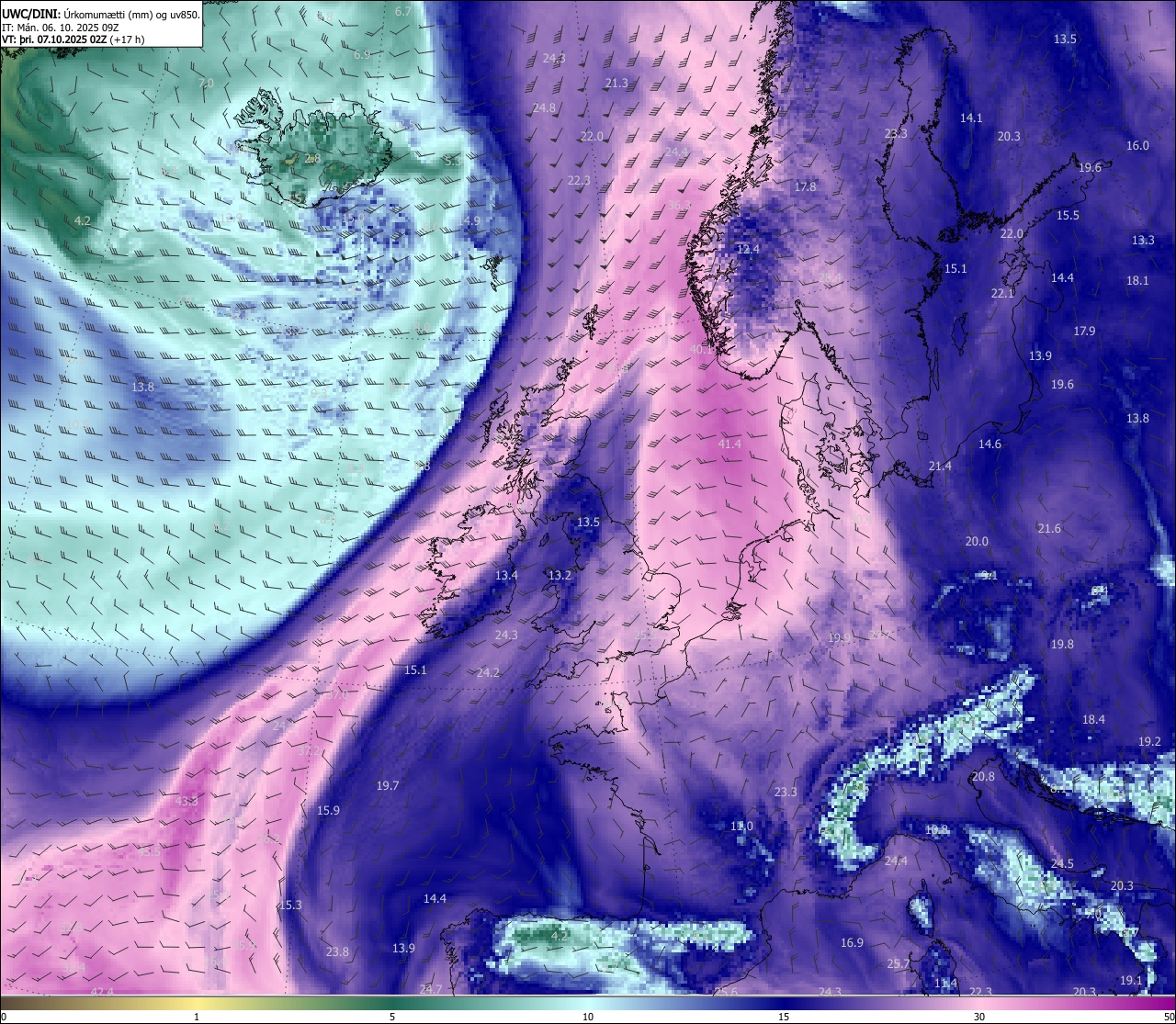Click the '10.8' value over northern Italy
The height and width of the screenshot is (1024, 1176).
point(936,830)
